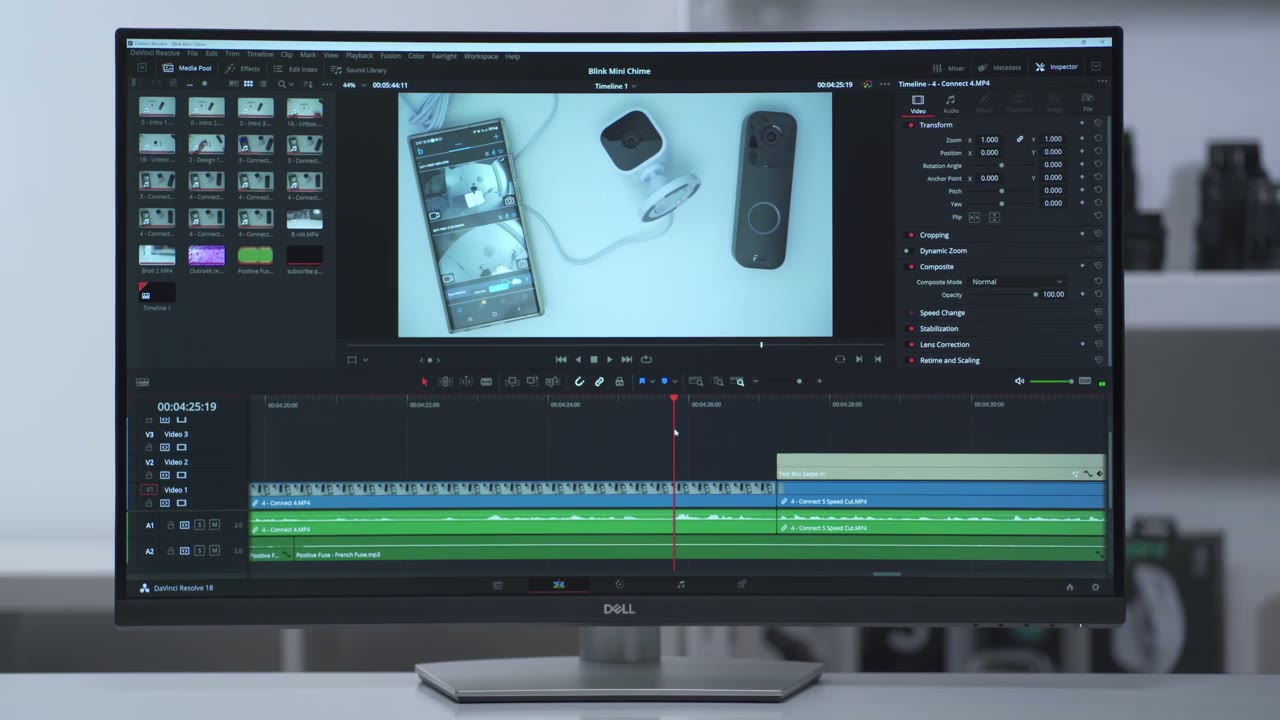Screen dimensions: 1280x720
Task: Toggle timeline Snapping magnet icon
Action: (579, 382)
